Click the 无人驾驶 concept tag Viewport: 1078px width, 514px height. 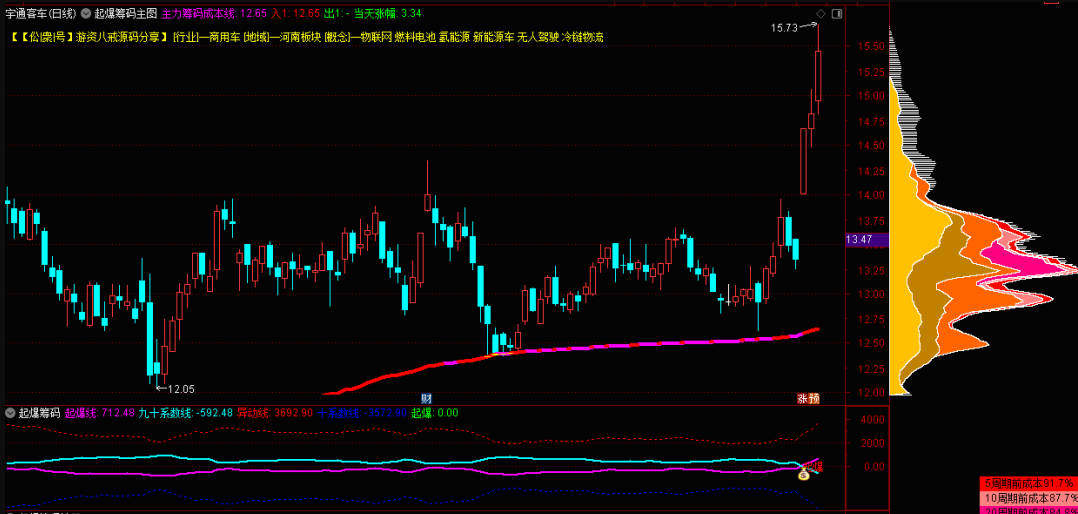538,37
